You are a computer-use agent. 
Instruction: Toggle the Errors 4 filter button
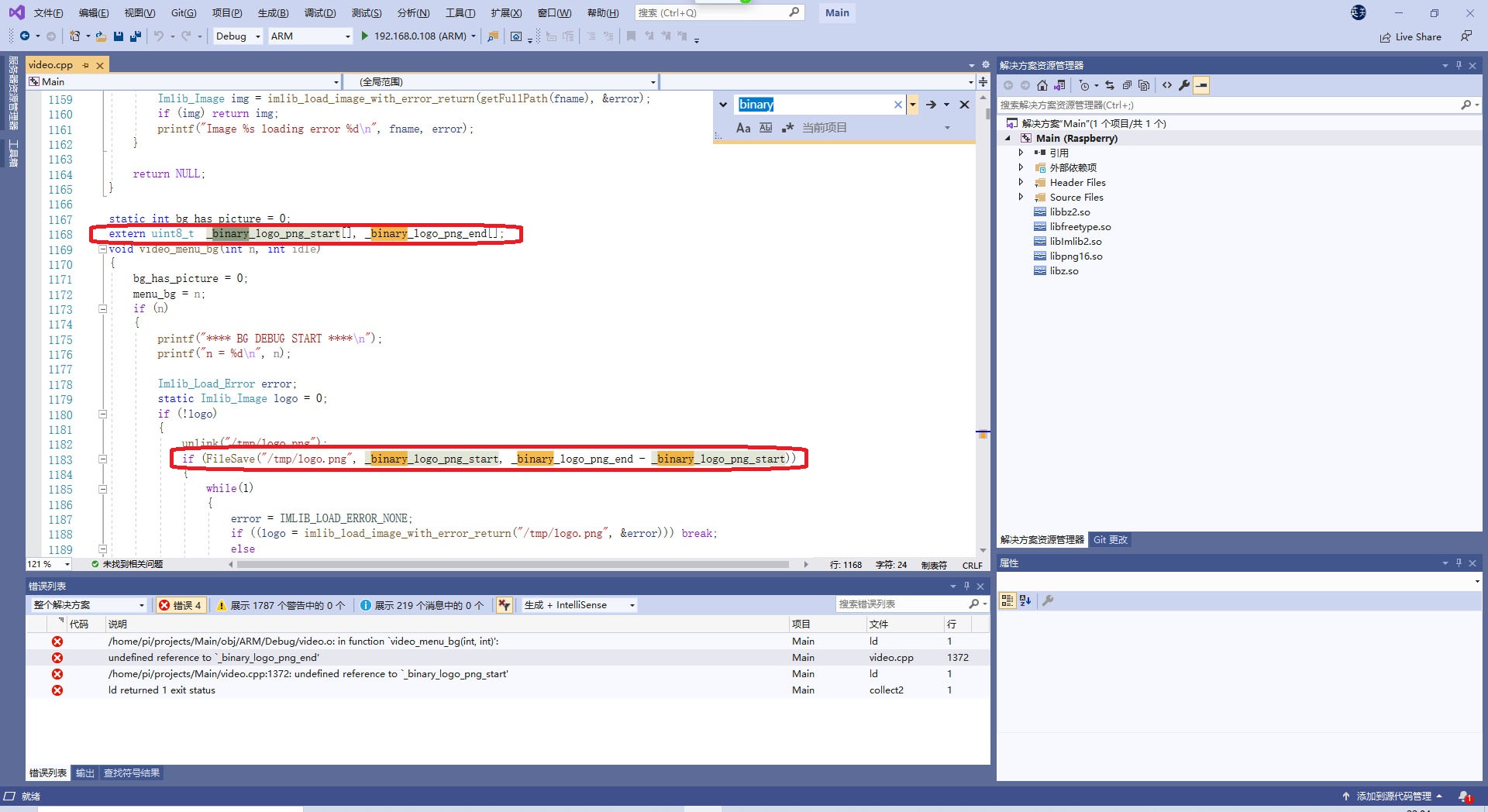coord(180,605)
